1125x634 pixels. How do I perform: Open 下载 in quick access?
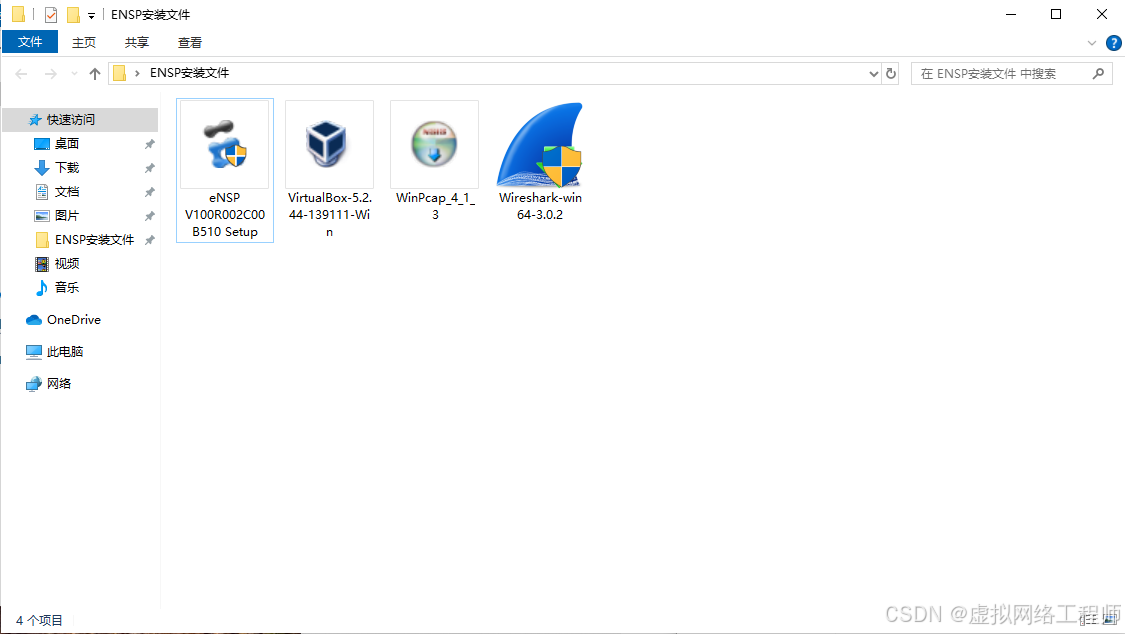[67, 168]
